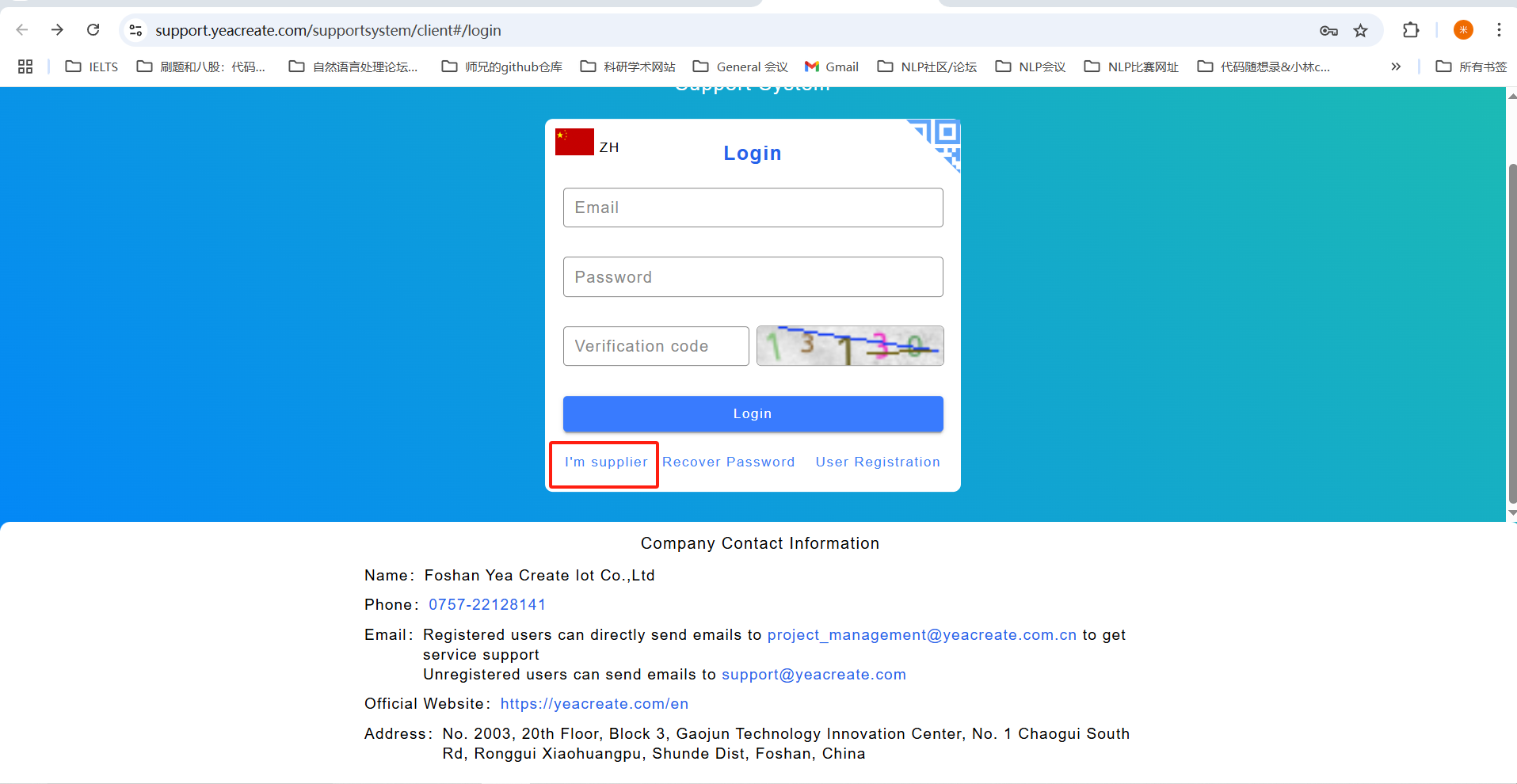Open the apps grid icon in bookmarks bar
This screenshot has width=1517, height=784.
point(25,67)
